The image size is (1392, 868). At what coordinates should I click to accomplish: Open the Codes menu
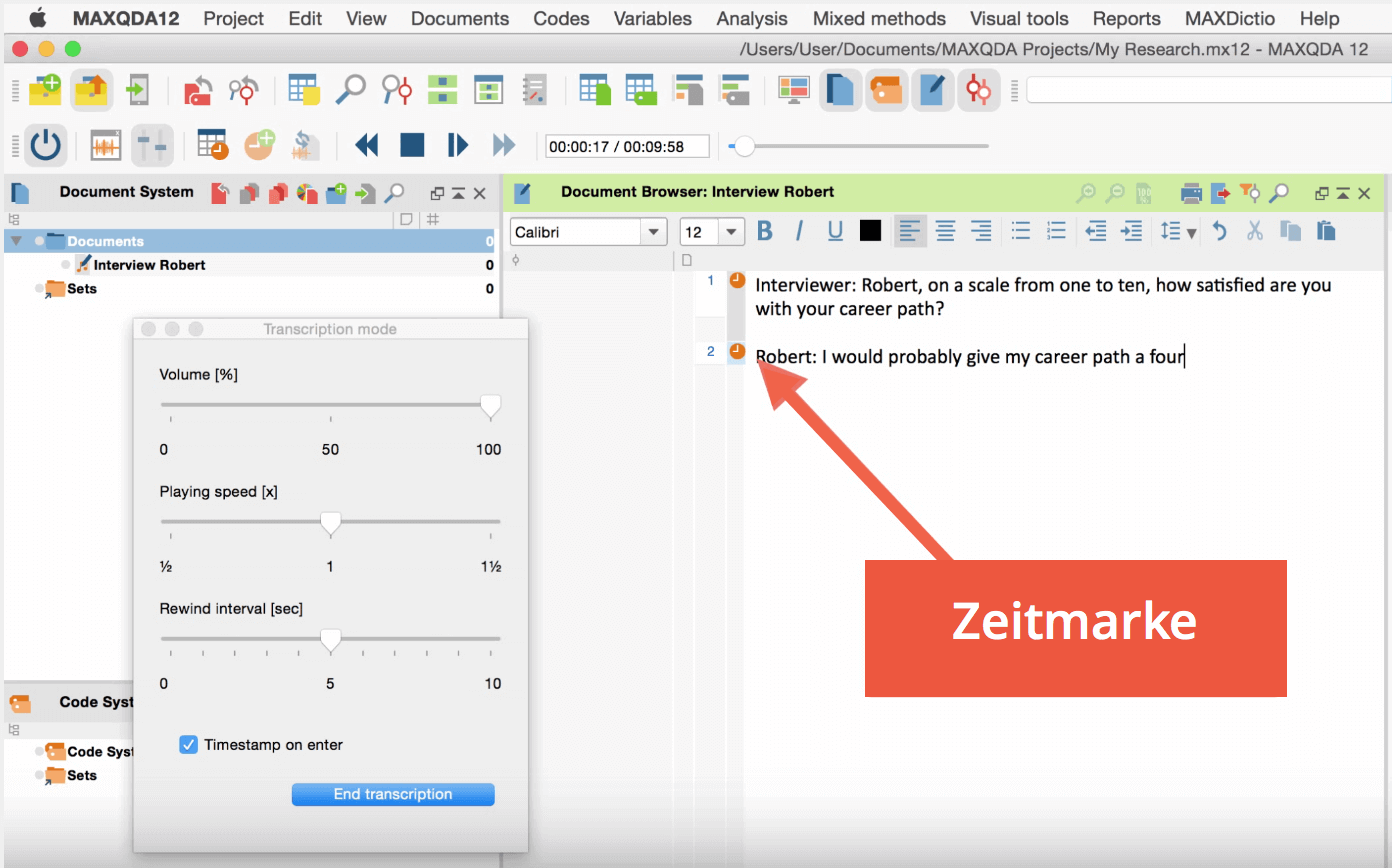pyautogui.click(x=561, y=18)
